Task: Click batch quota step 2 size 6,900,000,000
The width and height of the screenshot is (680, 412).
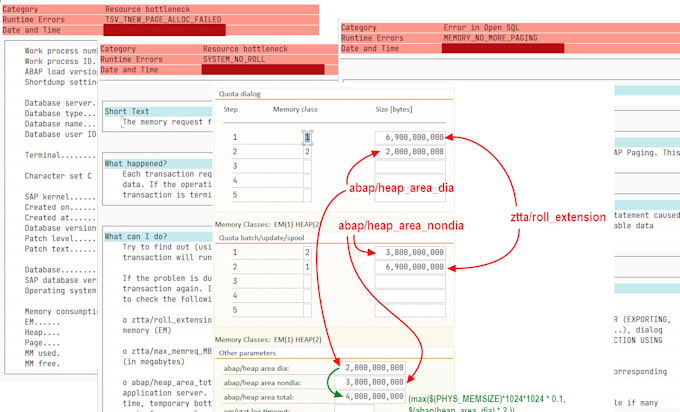Action: (410, 267)
